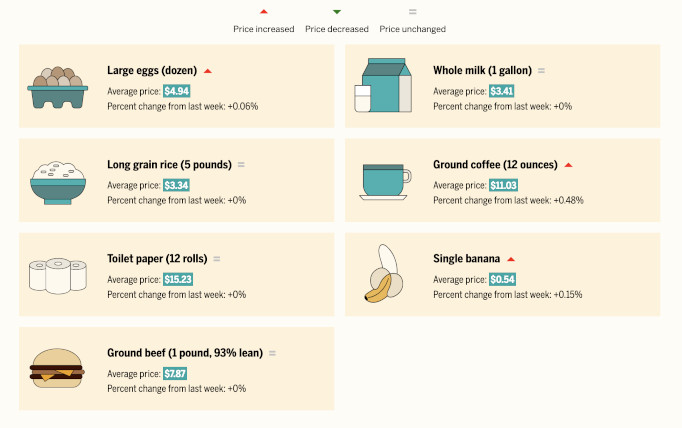Click the hamburger illustration

click(57, 368)
